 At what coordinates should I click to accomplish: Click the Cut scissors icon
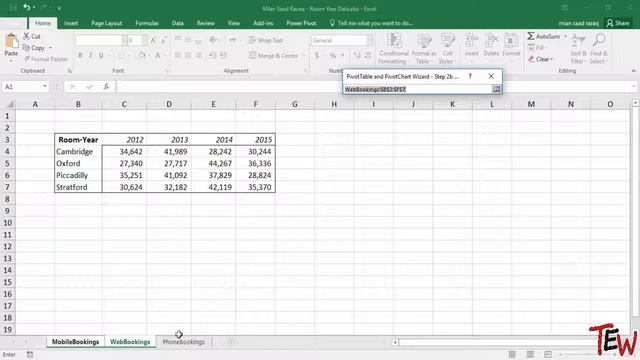[27, 36]
